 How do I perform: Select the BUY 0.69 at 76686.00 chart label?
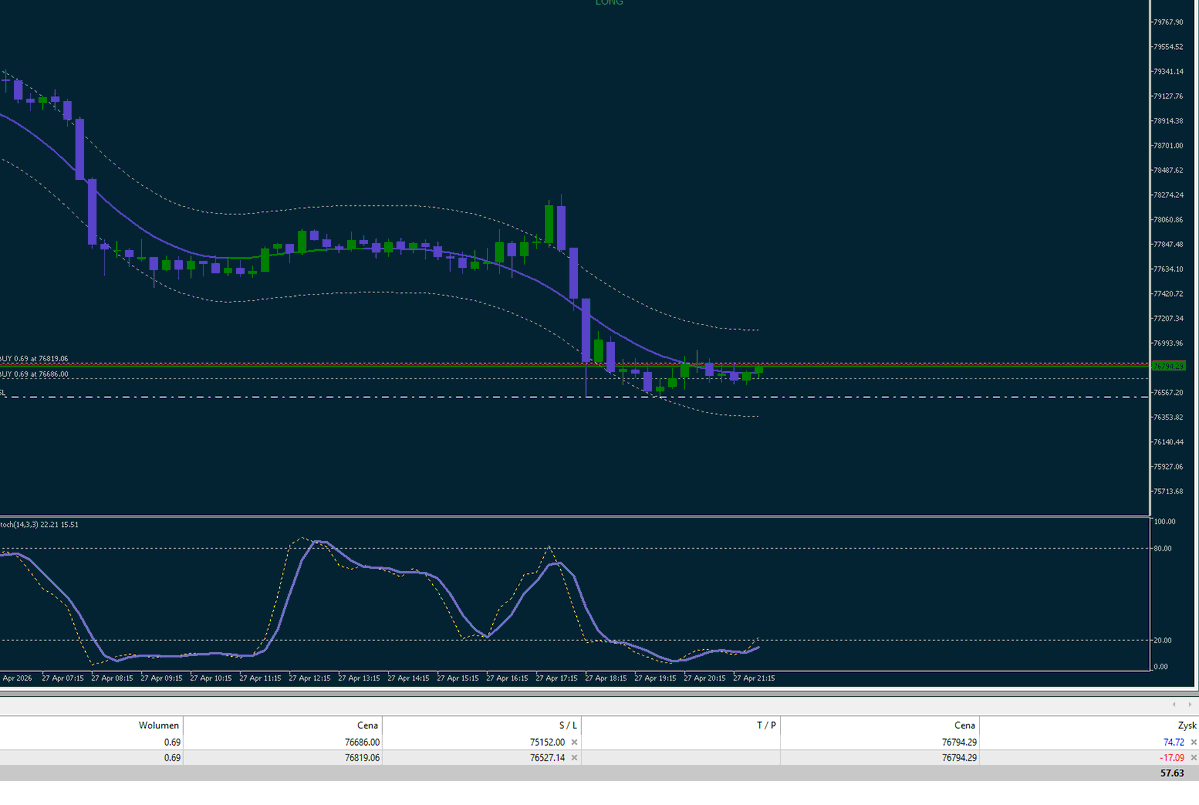(33, 373)
